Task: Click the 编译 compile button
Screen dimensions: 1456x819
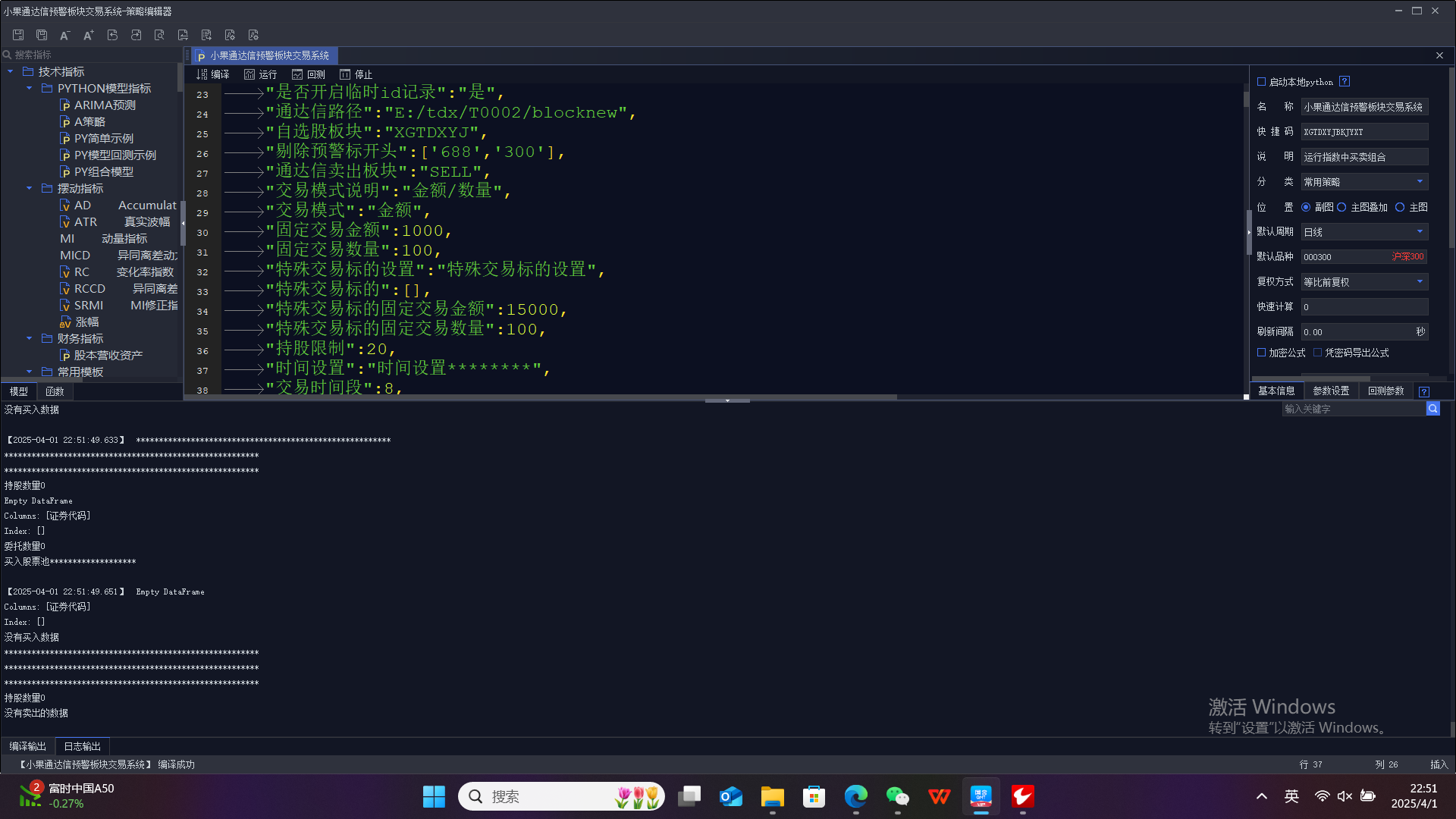Action: point(213,74)
